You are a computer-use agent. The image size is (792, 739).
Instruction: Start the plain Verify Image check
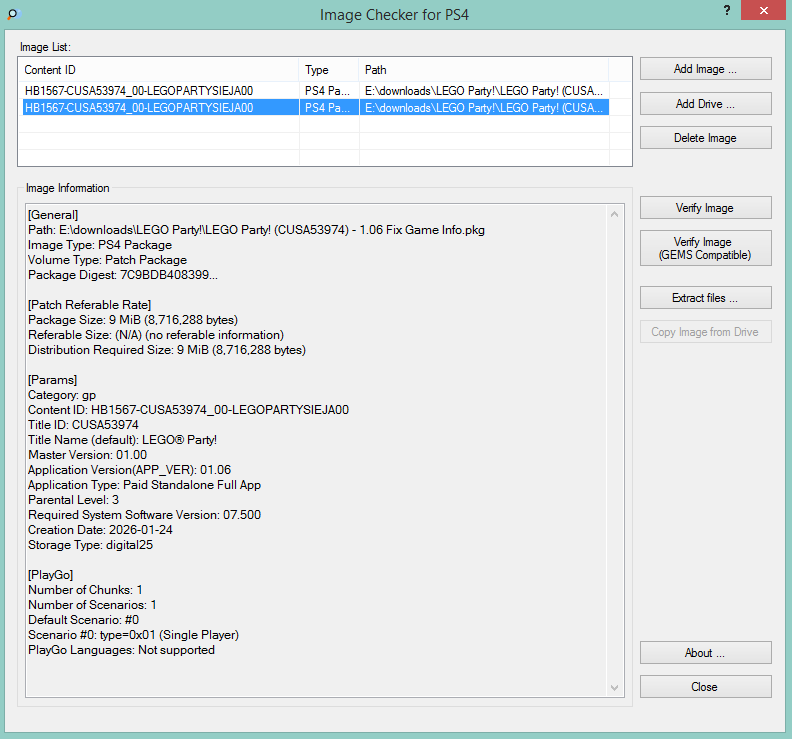[705, 208]
